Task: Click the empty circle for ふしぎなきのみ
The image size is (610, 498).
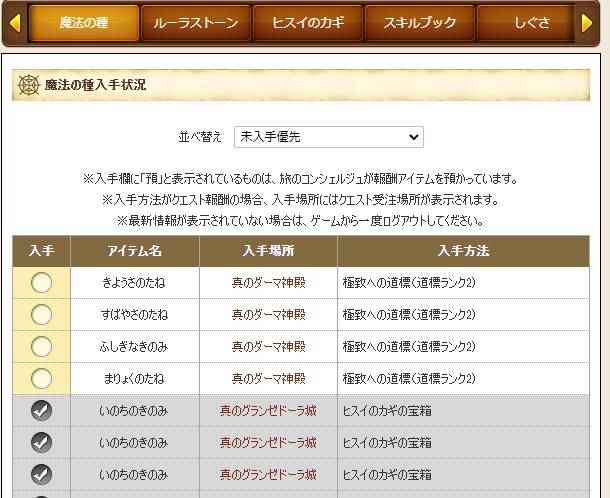Action: [41, 346]
